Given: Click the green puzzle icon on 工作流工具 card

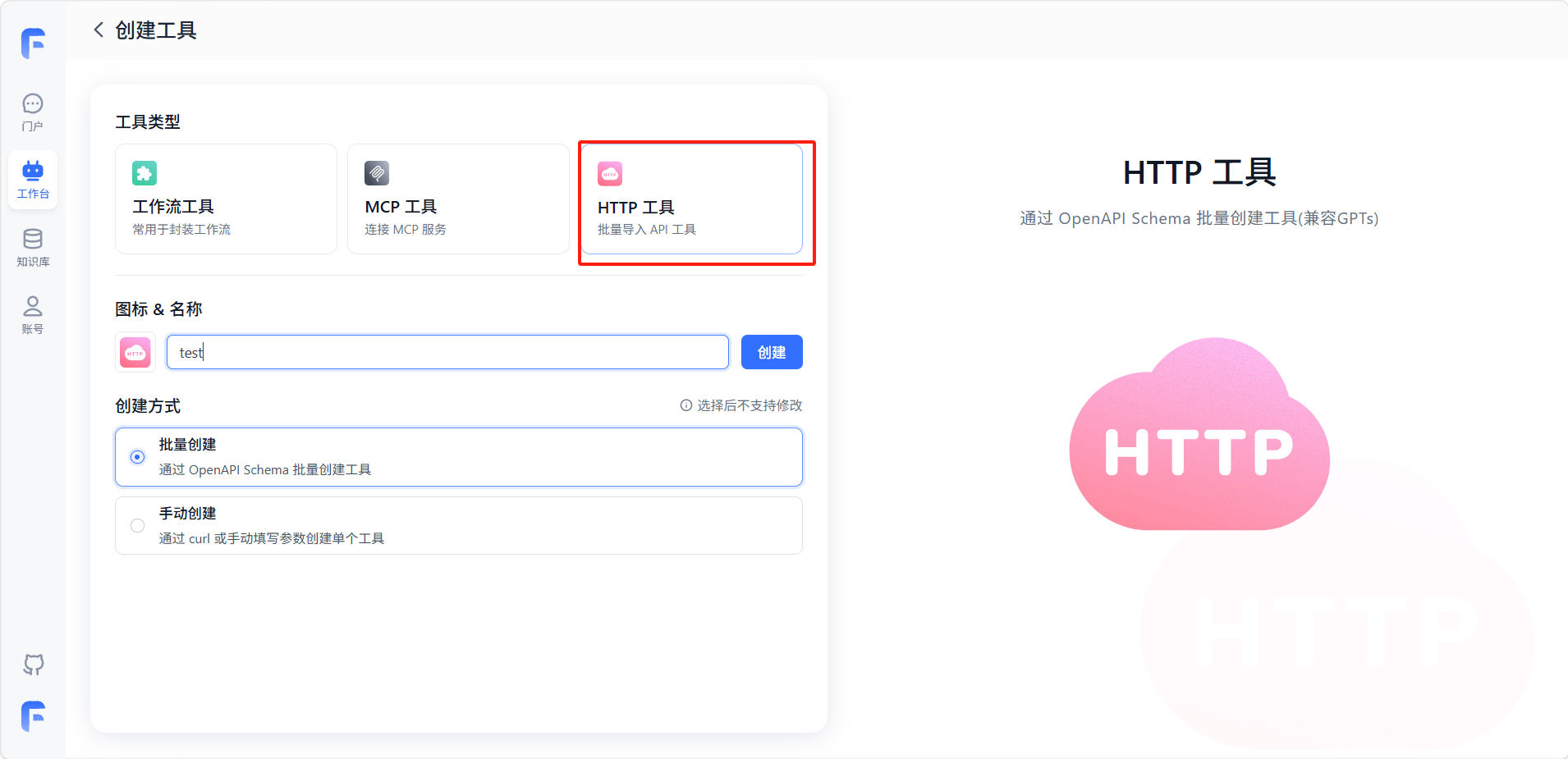Looking at the screenshot, I should pos(144,173).
